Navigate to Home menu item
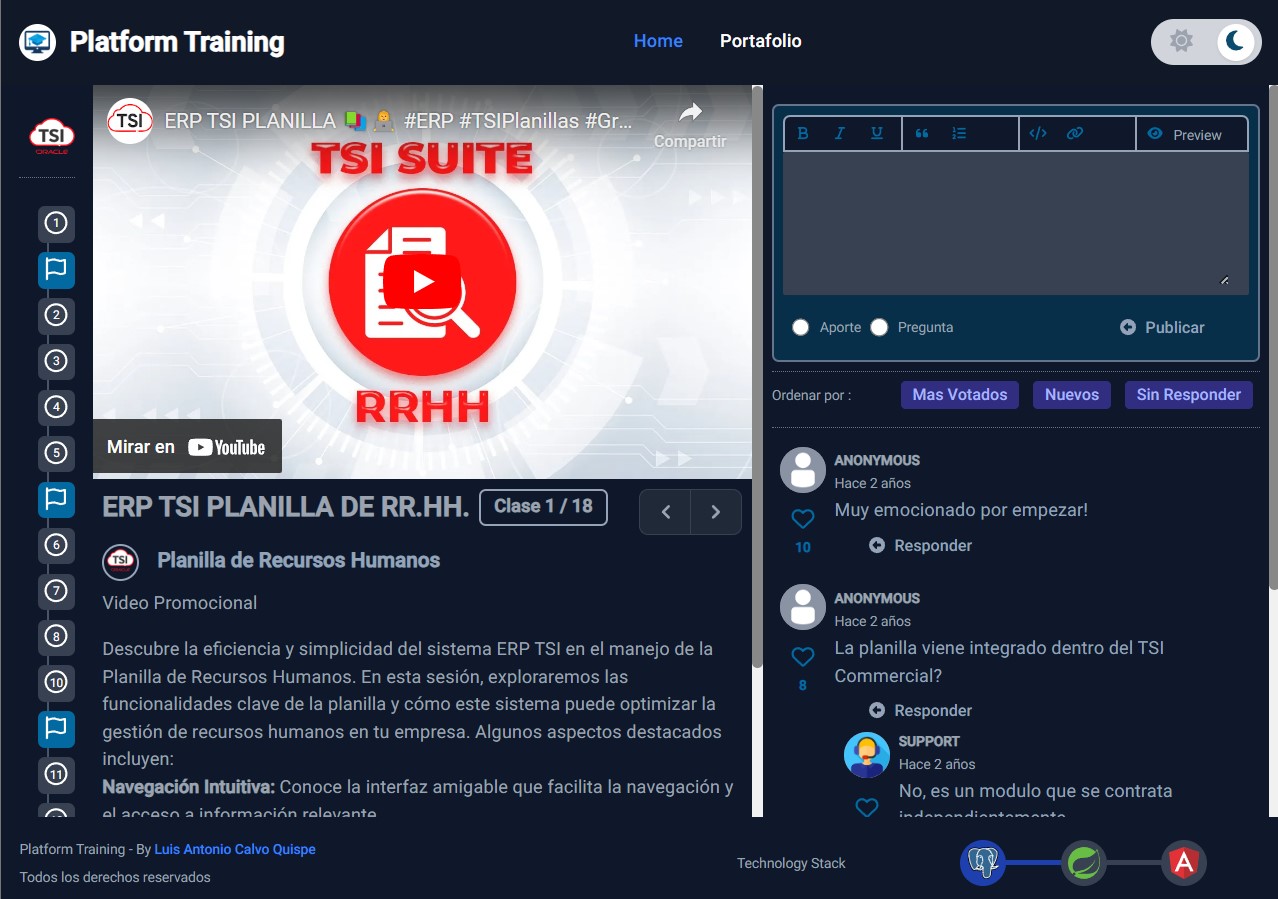The image size is (1278, 899). (658, 41)
